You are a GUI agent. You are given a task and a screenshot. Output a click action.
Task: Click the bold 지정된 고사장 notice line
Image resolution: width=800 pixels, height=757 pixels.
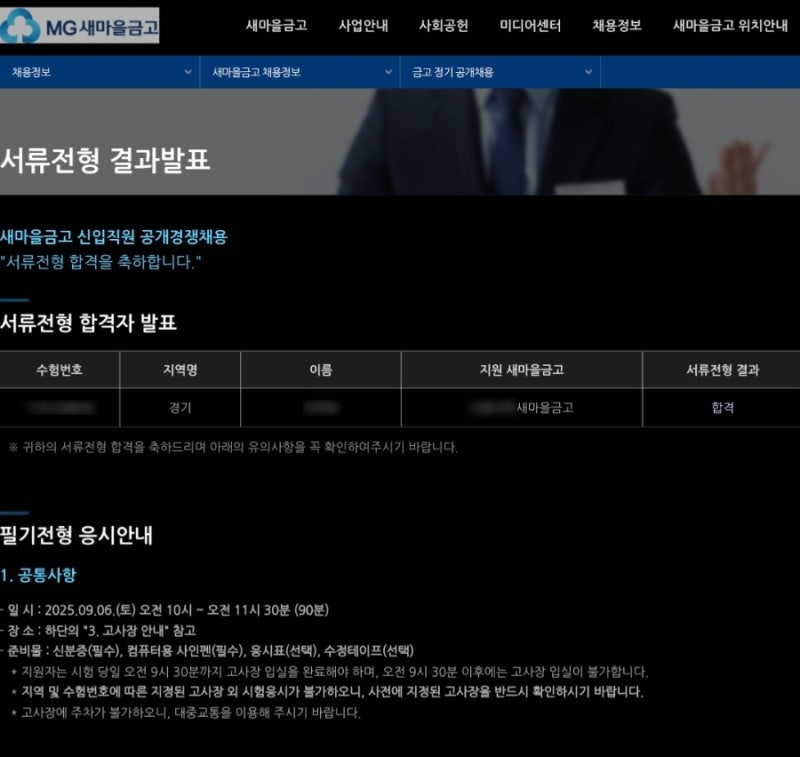(x=327, y=692)
